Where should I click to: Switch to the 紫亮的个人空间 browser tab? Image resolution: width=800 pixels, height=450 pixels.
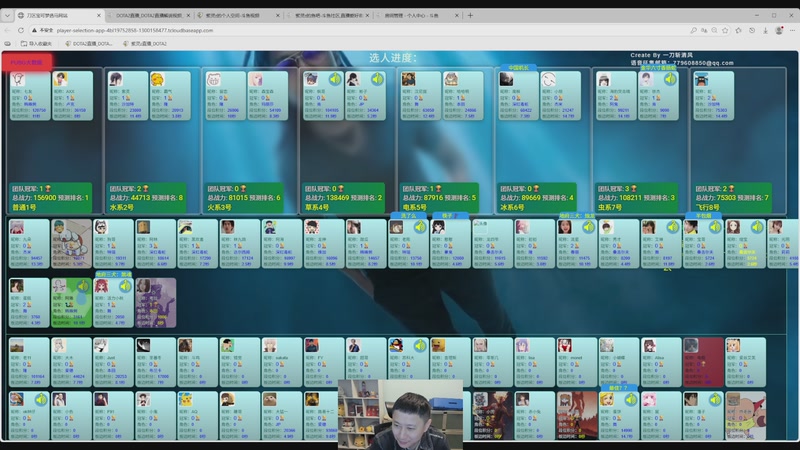[238, 15]
